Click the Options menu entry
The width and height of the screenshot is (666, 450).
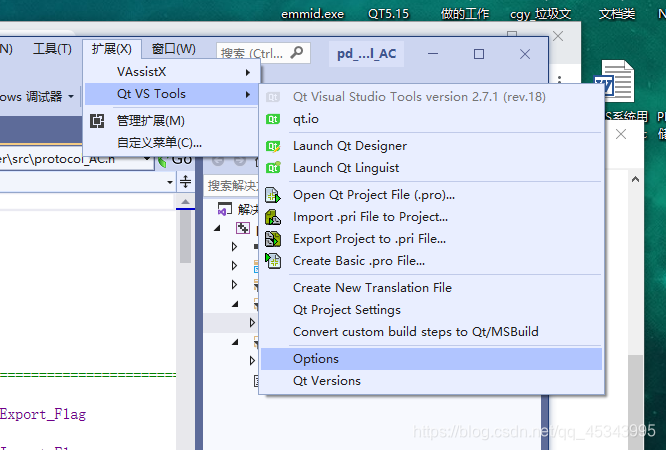(431, 359)
